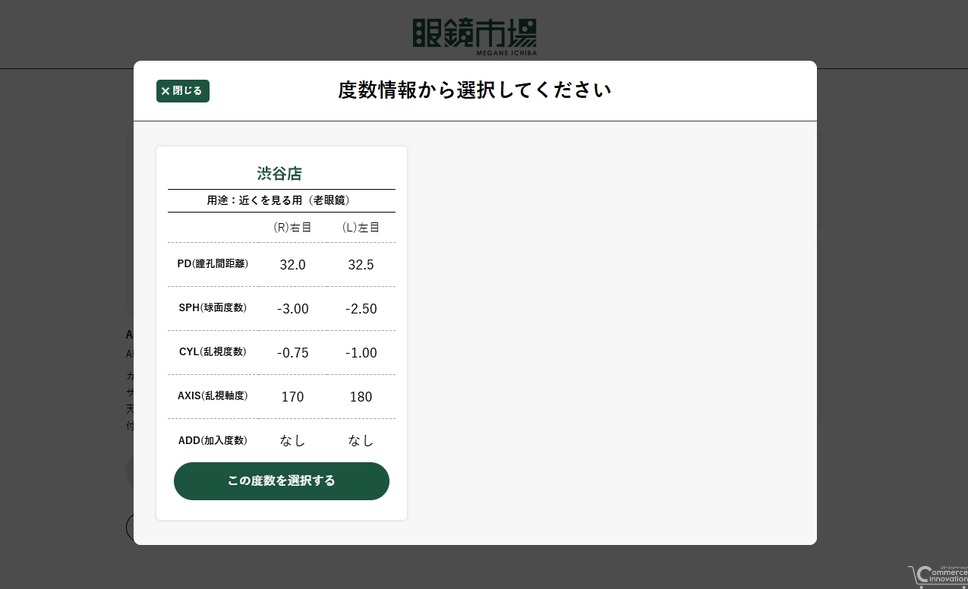Click the CYL(乱視度数) row label
Image resolution: width=968 pixels, height=589 pixels.
pyautogui.click(x=212, y=351)
